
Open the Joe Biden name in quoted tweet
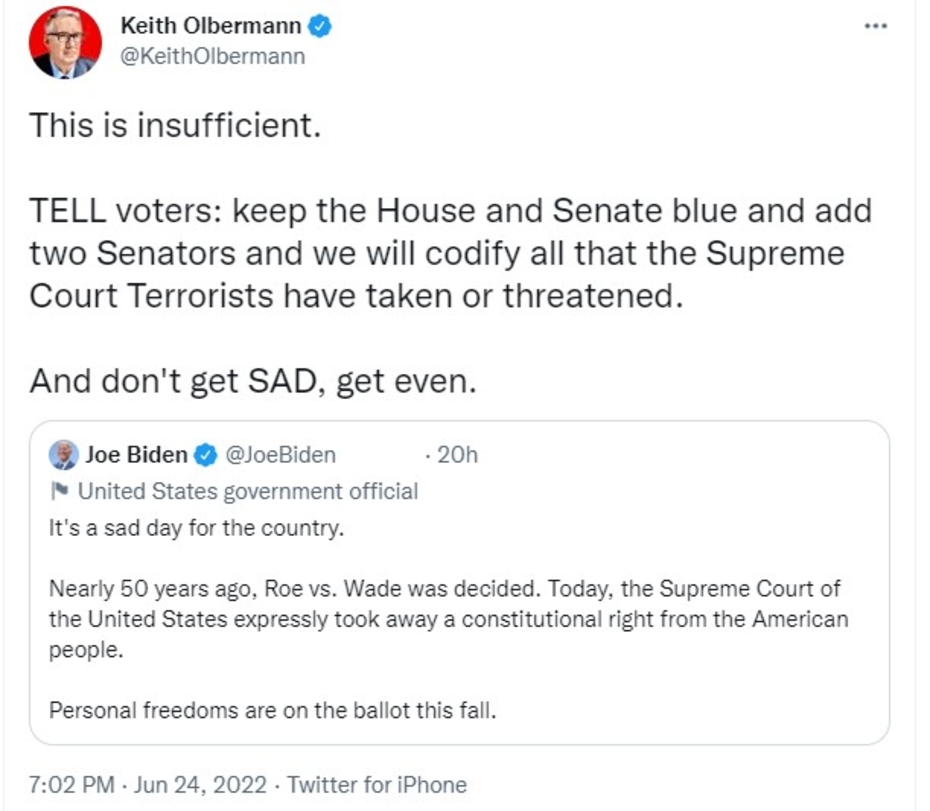click(x=136, y=456)
